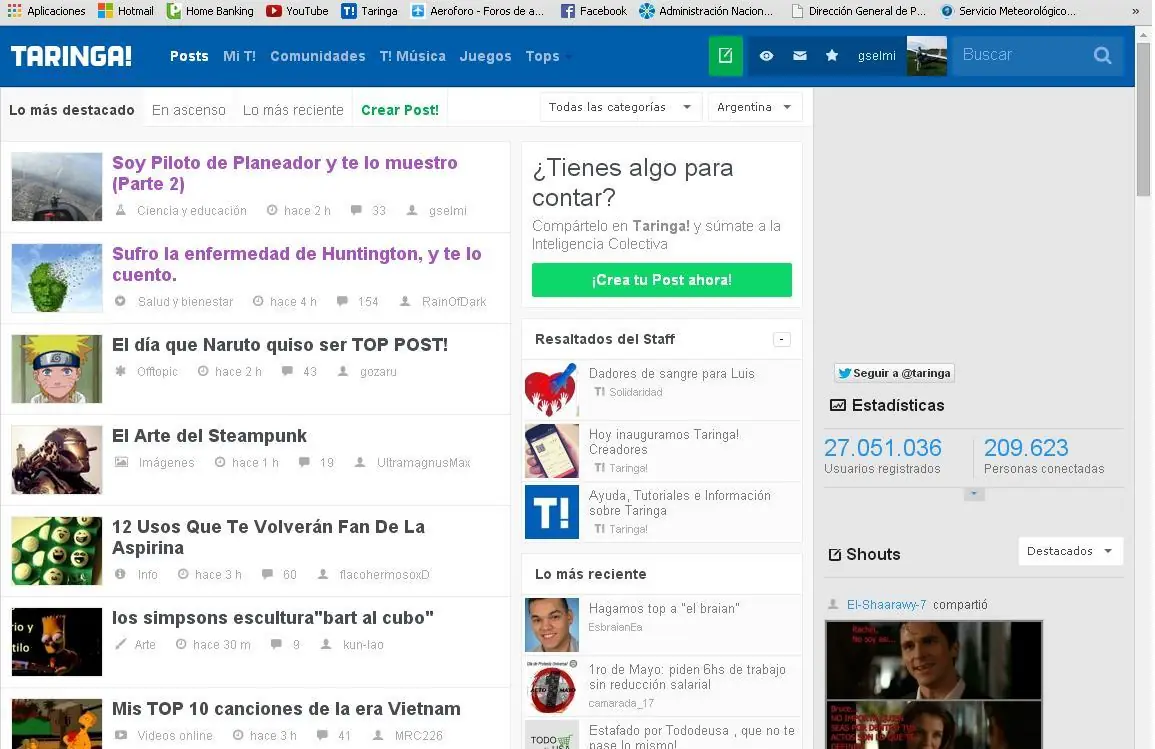Click green head Huntington thumbnail
This screenshot has width=1155, height=749.
[57, 278]
